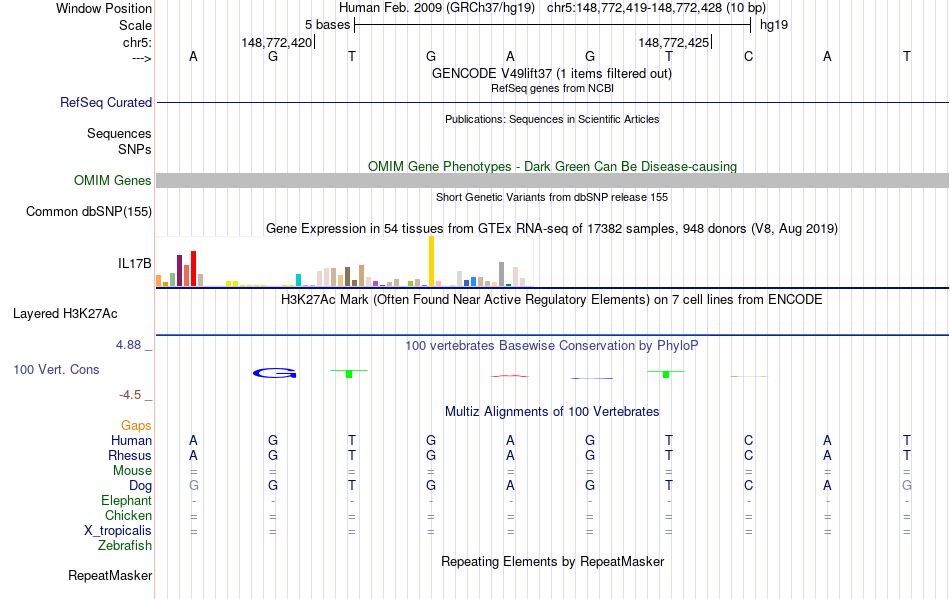This screenshot has height=599, width=950.
Task: Click the Gaps row label
Action: (136, 425)
